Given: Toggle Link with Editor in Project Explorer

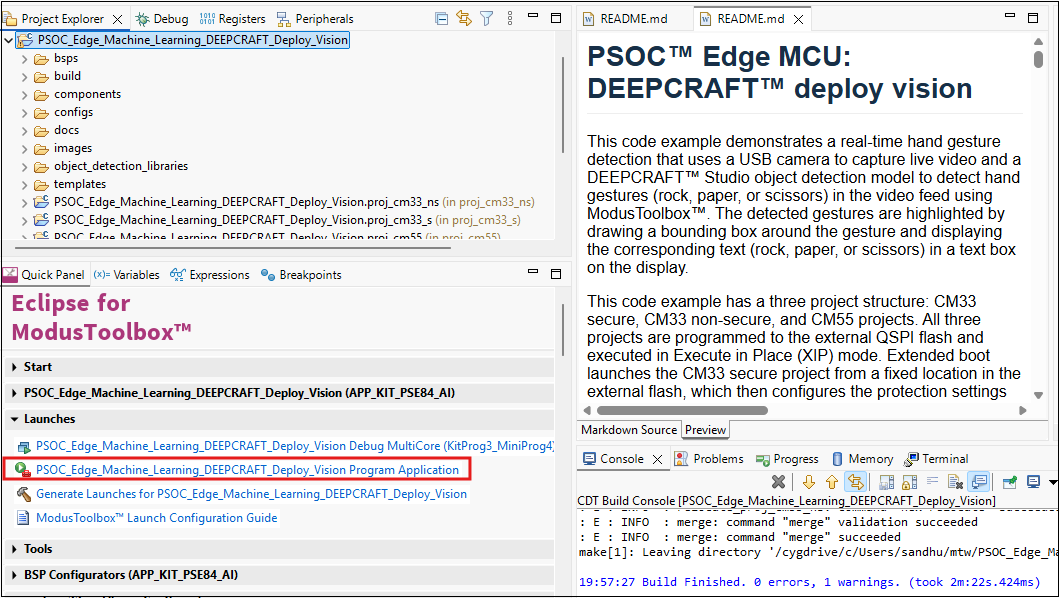Looking at the screenshot, I should [464, 18].
